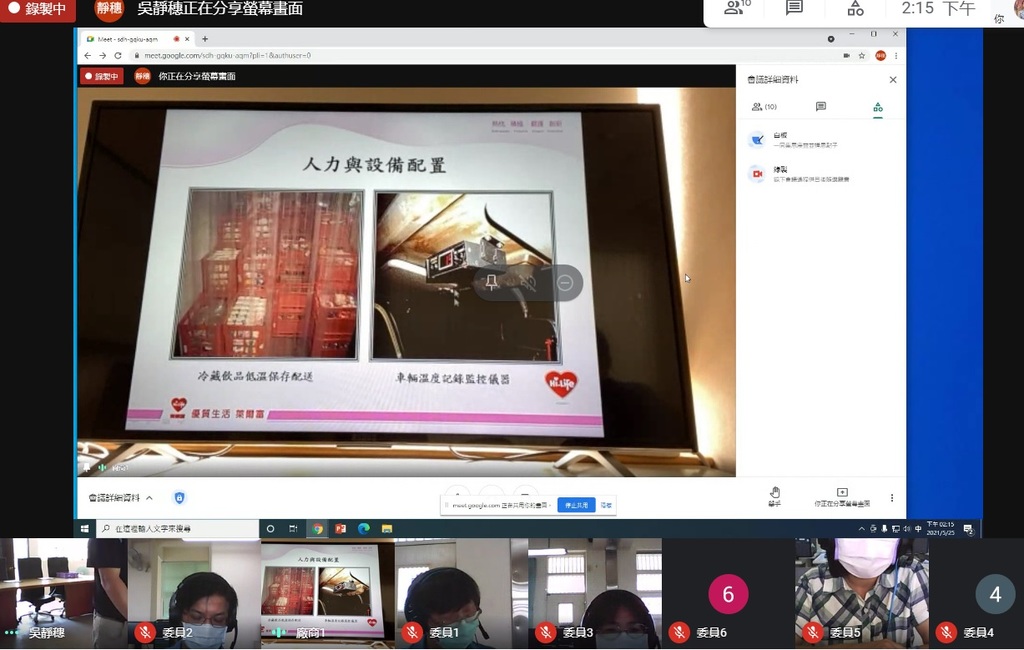Image resolution: width=1024 pixels, height=650 pixels.
Task: Click the 隱藏 link on sharing bar
Action: [x=606, y=505]
